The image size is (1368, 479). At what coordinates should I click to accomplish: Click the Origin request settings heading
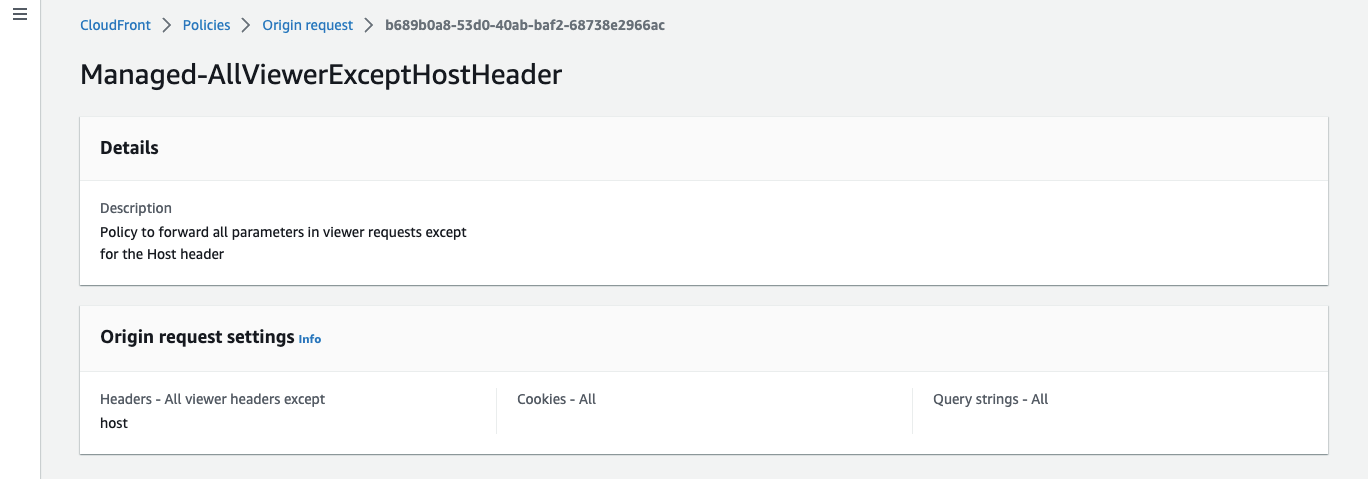click(x=197, y=337)
